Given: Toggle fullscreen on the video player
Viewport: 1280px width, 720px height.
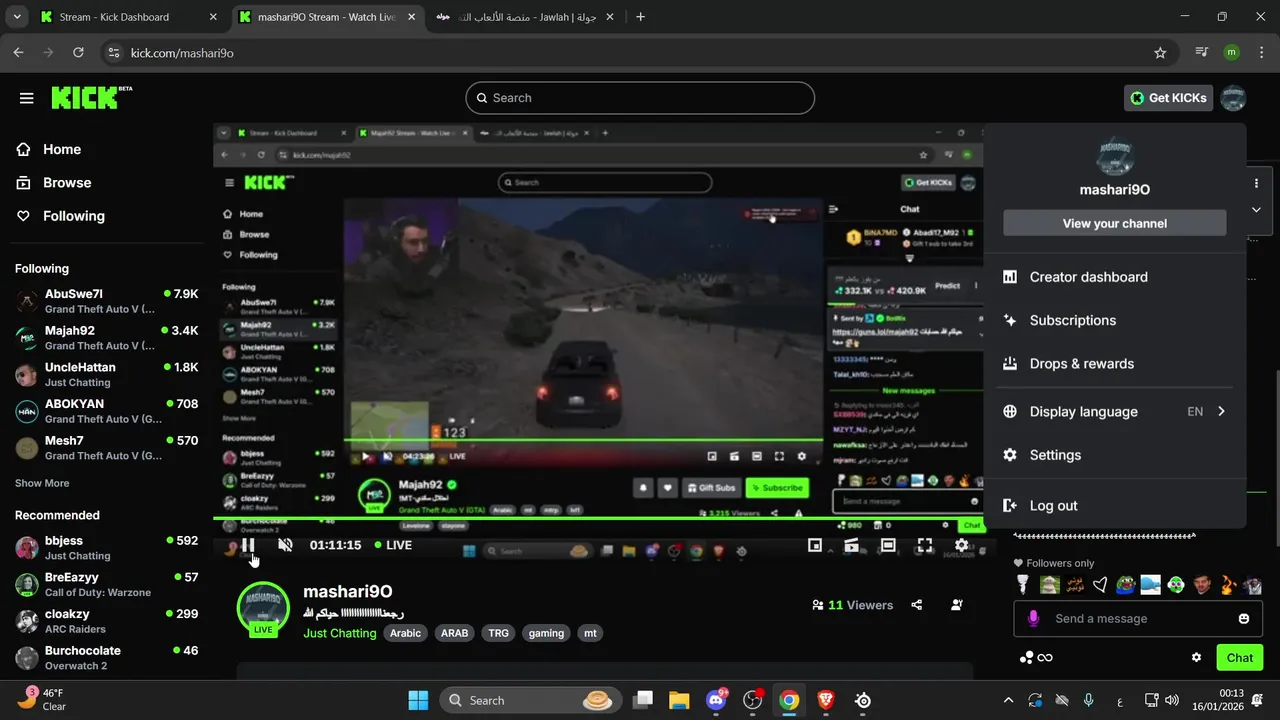Looking at the screenshot, I should pyautogui.click(x=925, y=545).
